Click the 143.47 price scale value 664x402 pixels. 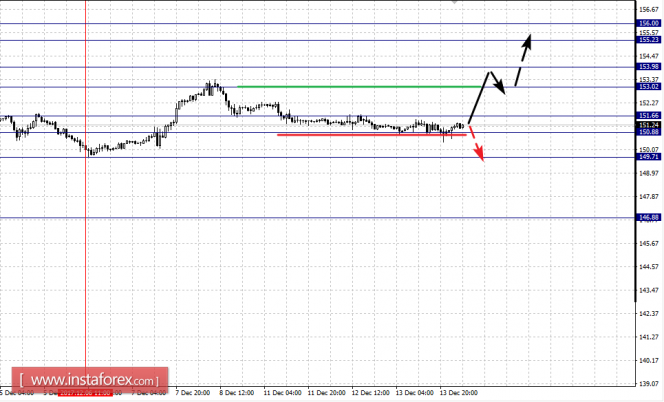649,290
